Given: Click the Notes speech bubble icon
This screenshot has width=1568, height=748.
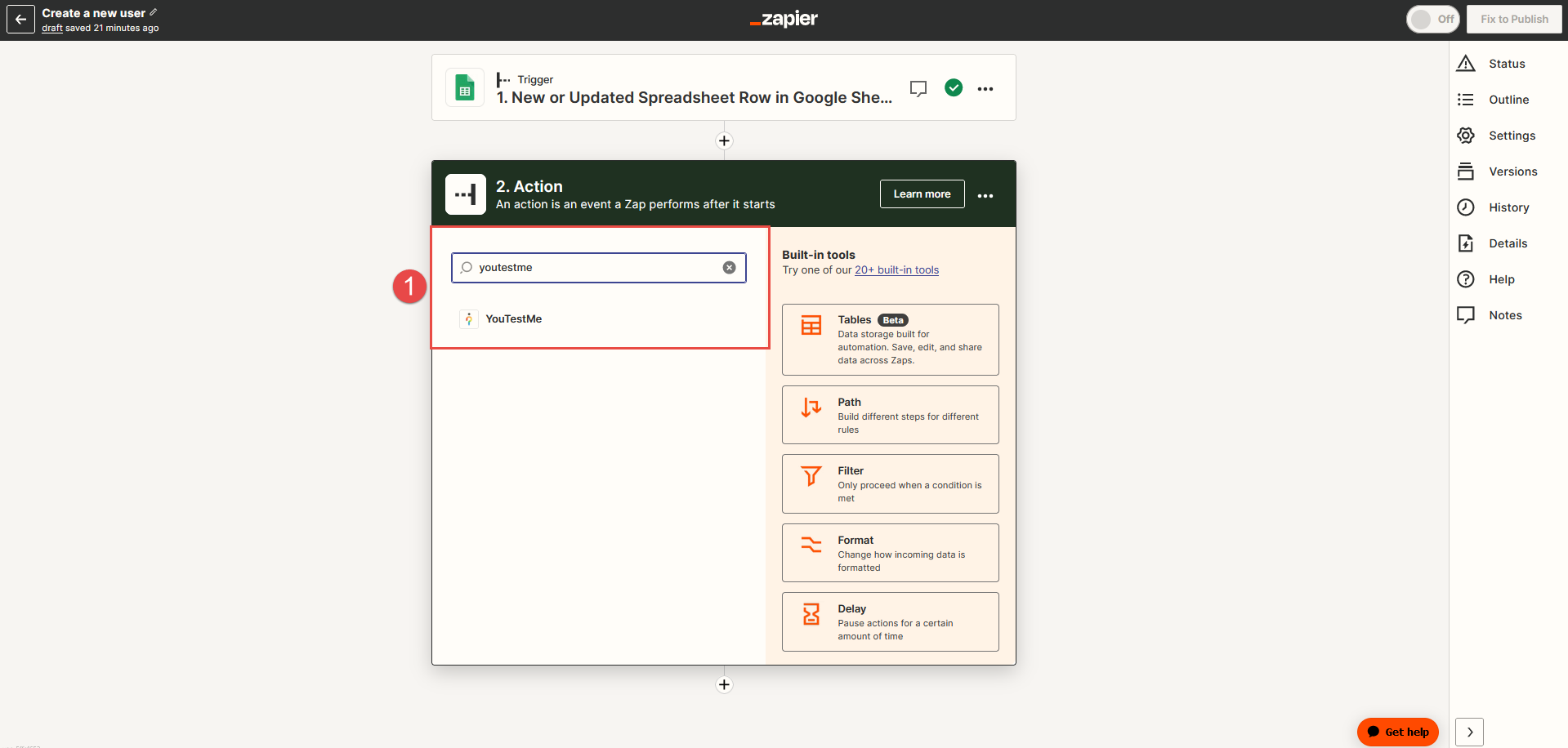Looking at the screenshot, I should [x=1466, y=315].
